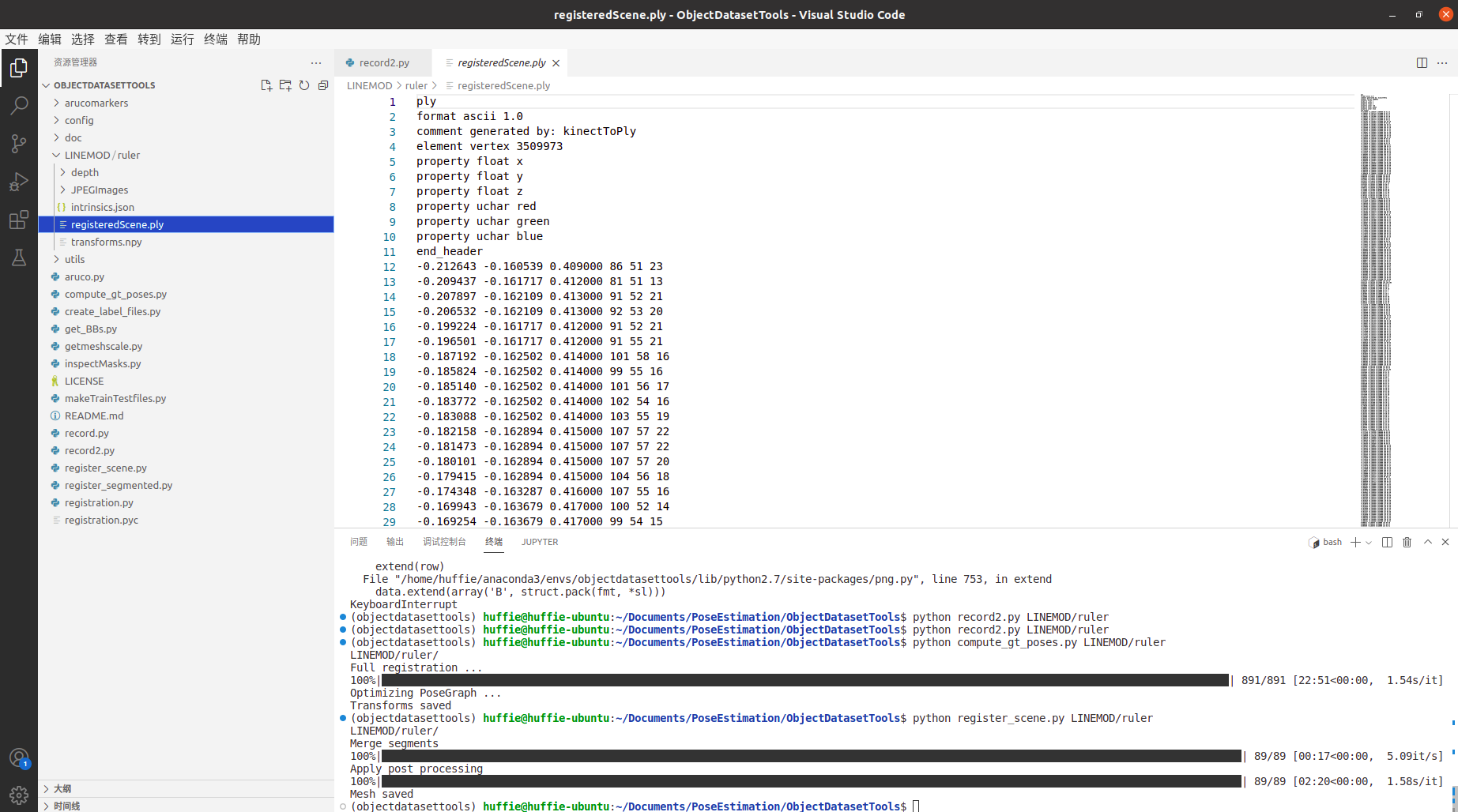Screen dimensions: 1458x812
Task: Click the LINEMOD breadcrumb link
Action: (x=369, y=85)
